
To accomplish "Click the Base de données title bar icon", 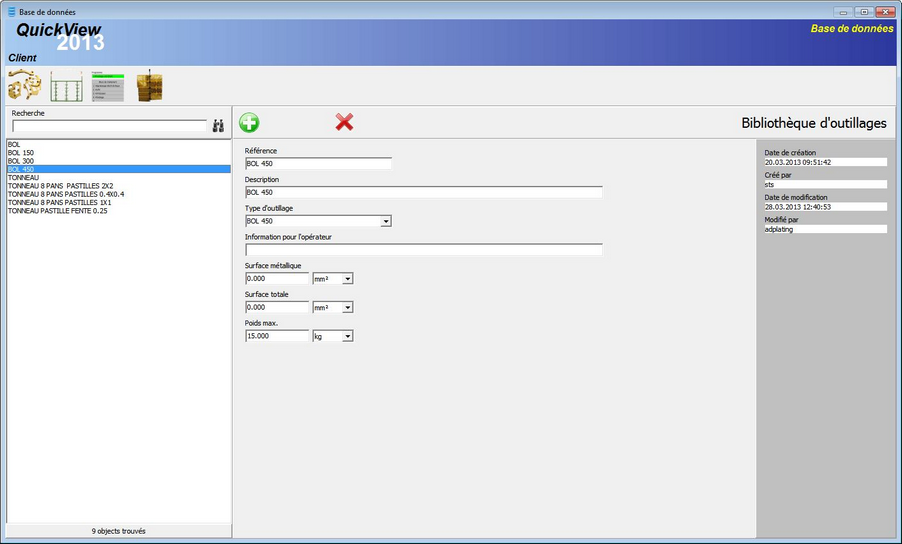I will 12,12.
